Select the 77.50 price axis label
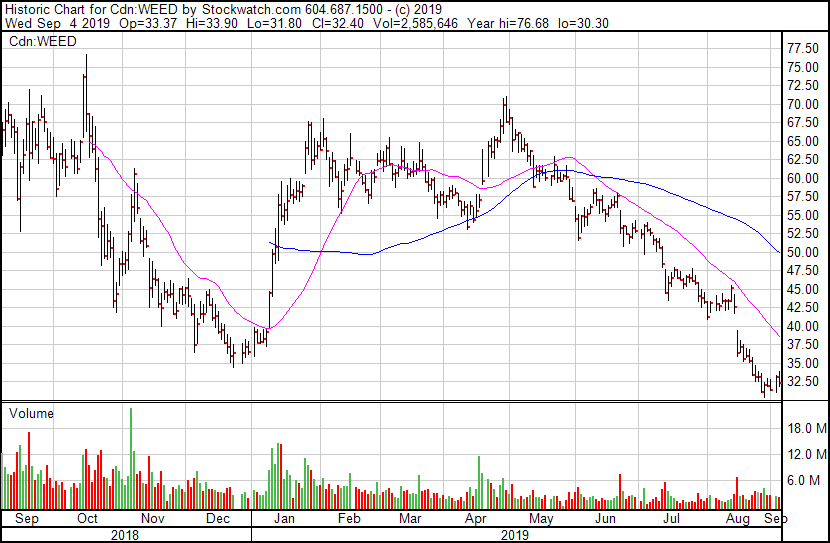This screenshot has width=830, height=543. (803, 49)
